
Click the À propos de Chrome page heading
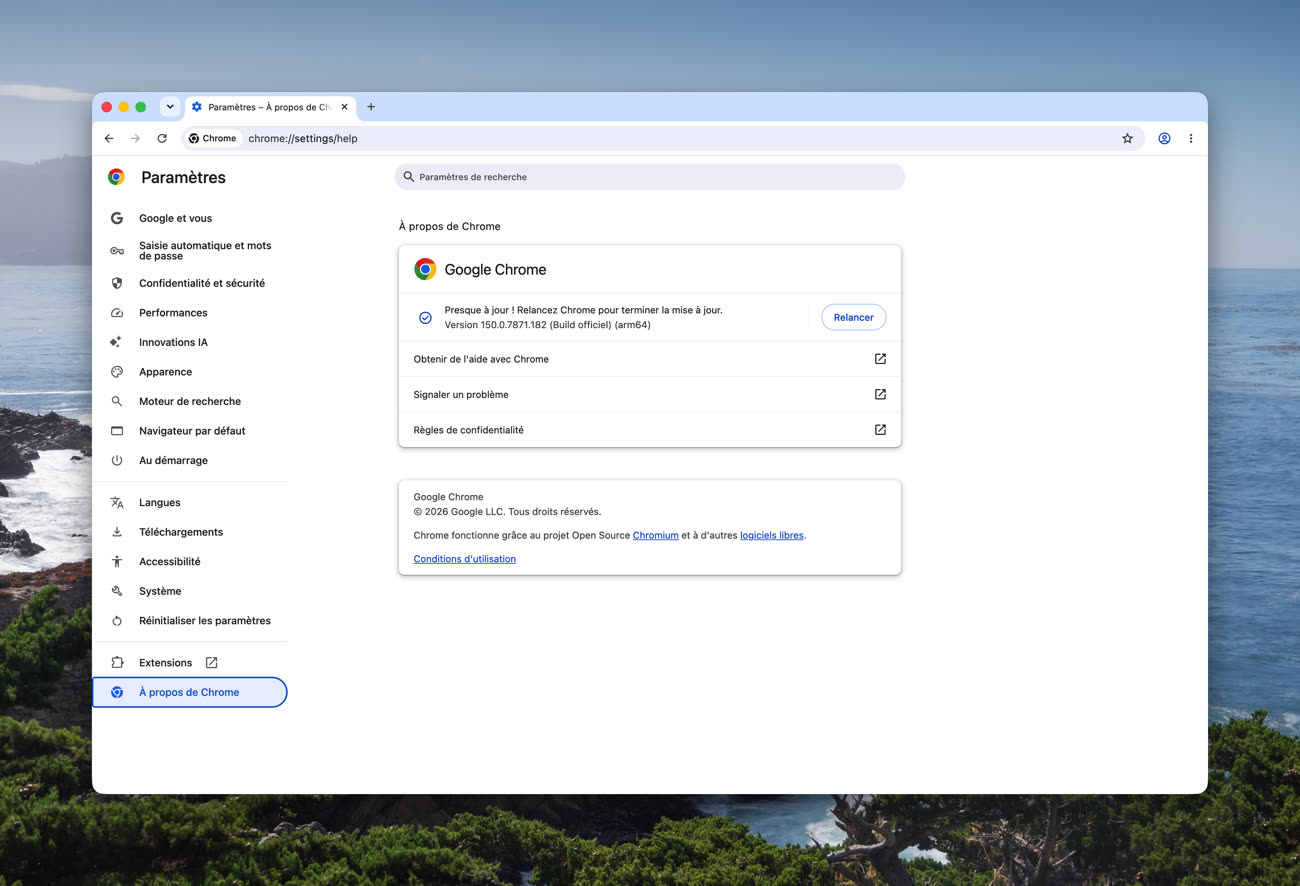(x=450, y=226)
